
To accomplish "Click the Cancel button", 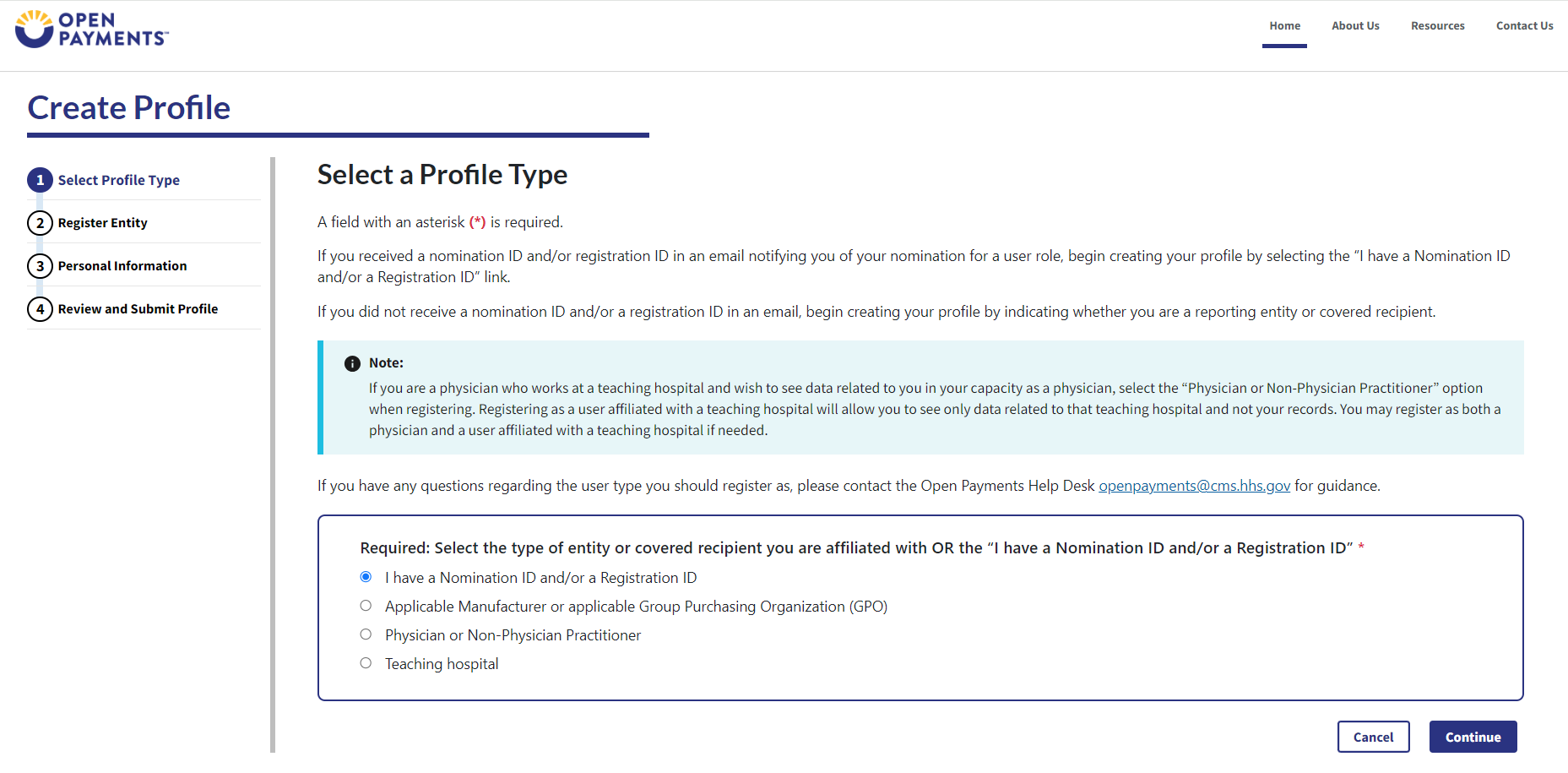I will point(1373,737).
